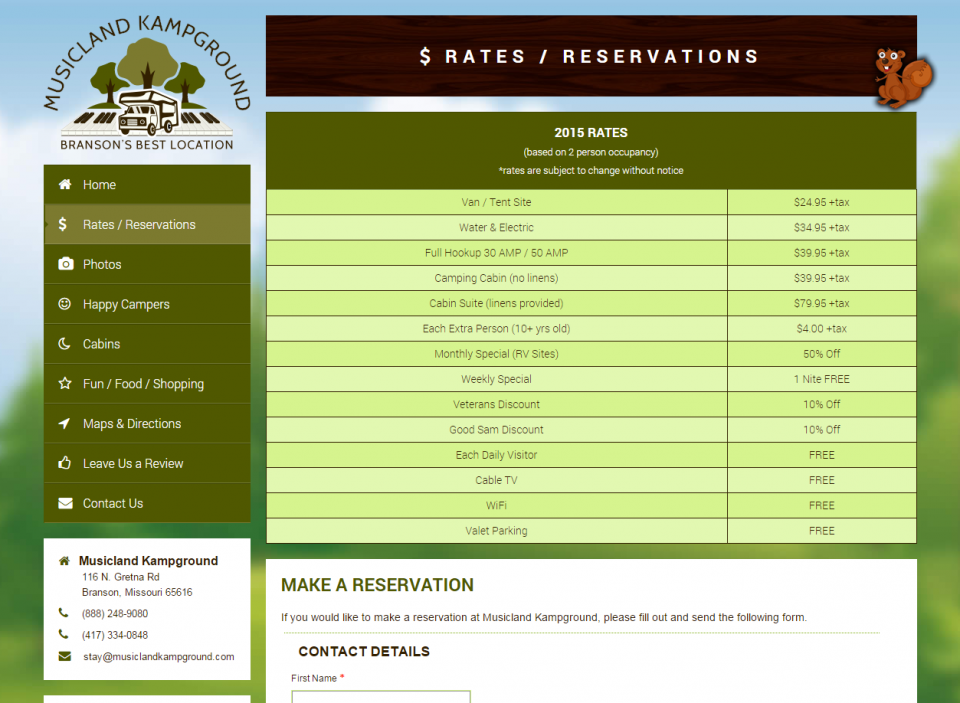Image resolution: width=960 pixels, height=703 pixels.
Task: Click the 1 Nite FREE cell
Action: coord(822,379)
